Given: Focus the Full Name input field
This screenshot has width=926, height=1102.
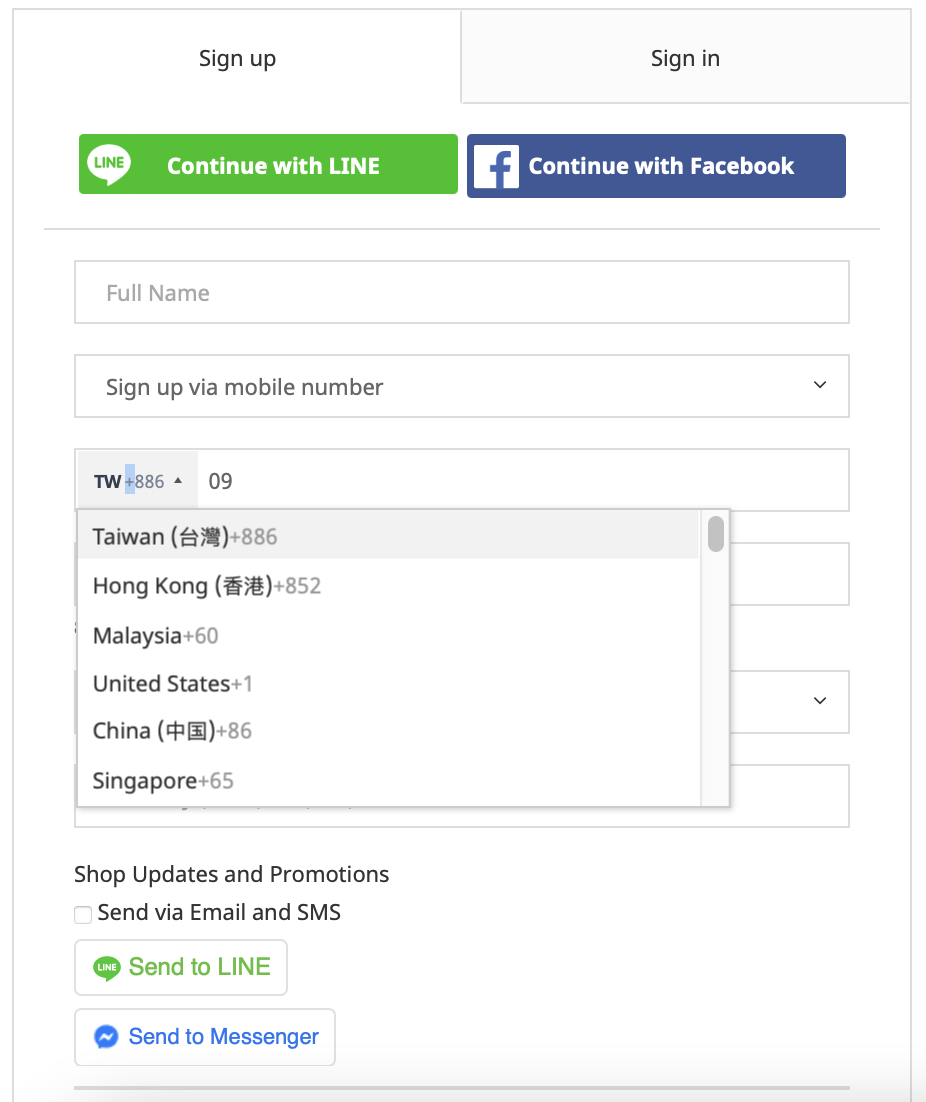Looking at the screenshot, I should click(462, 292).
